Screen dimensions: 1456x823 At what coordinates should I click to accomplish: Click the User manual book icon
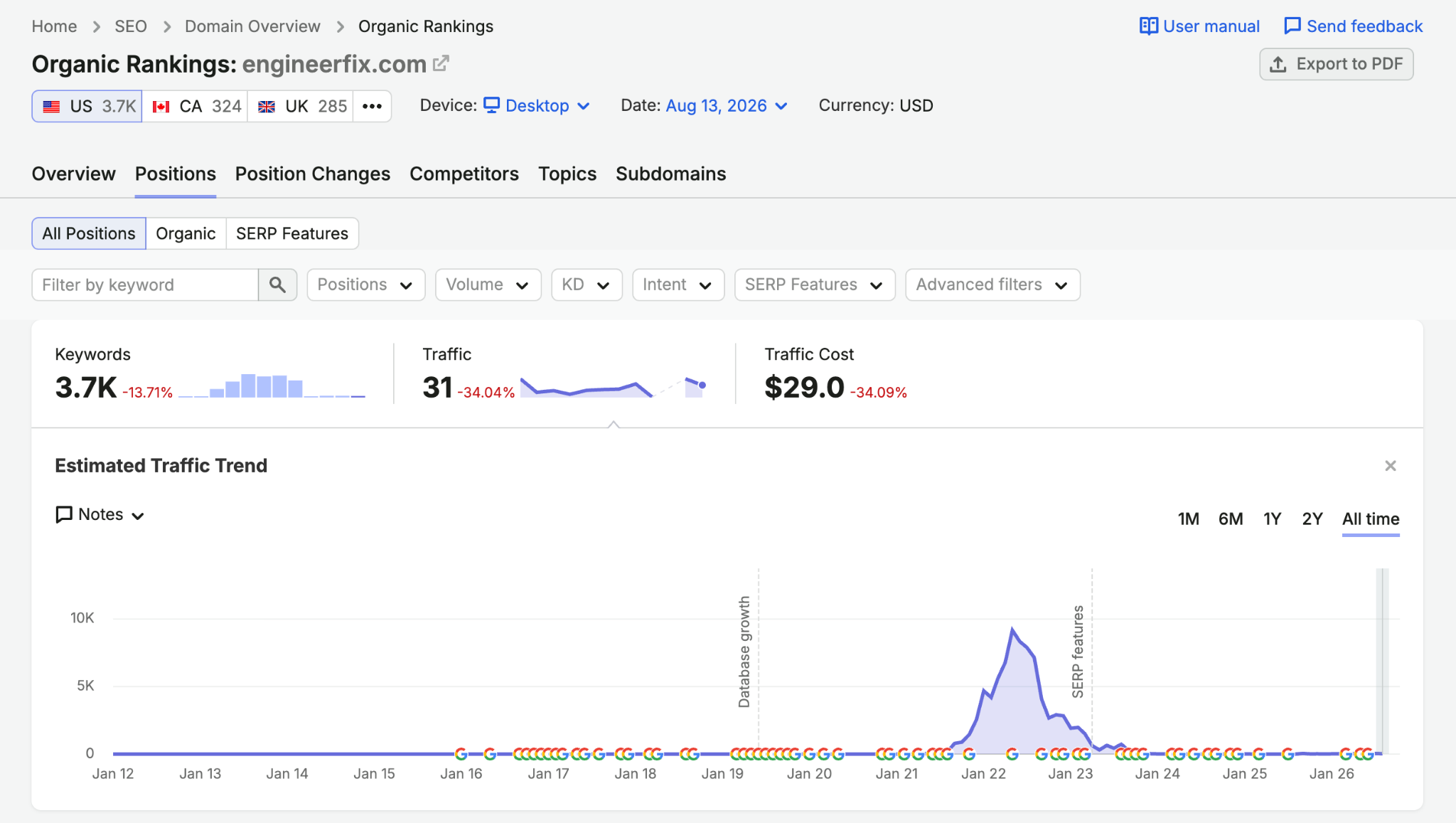pyautogui.click(x=1148, y=26)
